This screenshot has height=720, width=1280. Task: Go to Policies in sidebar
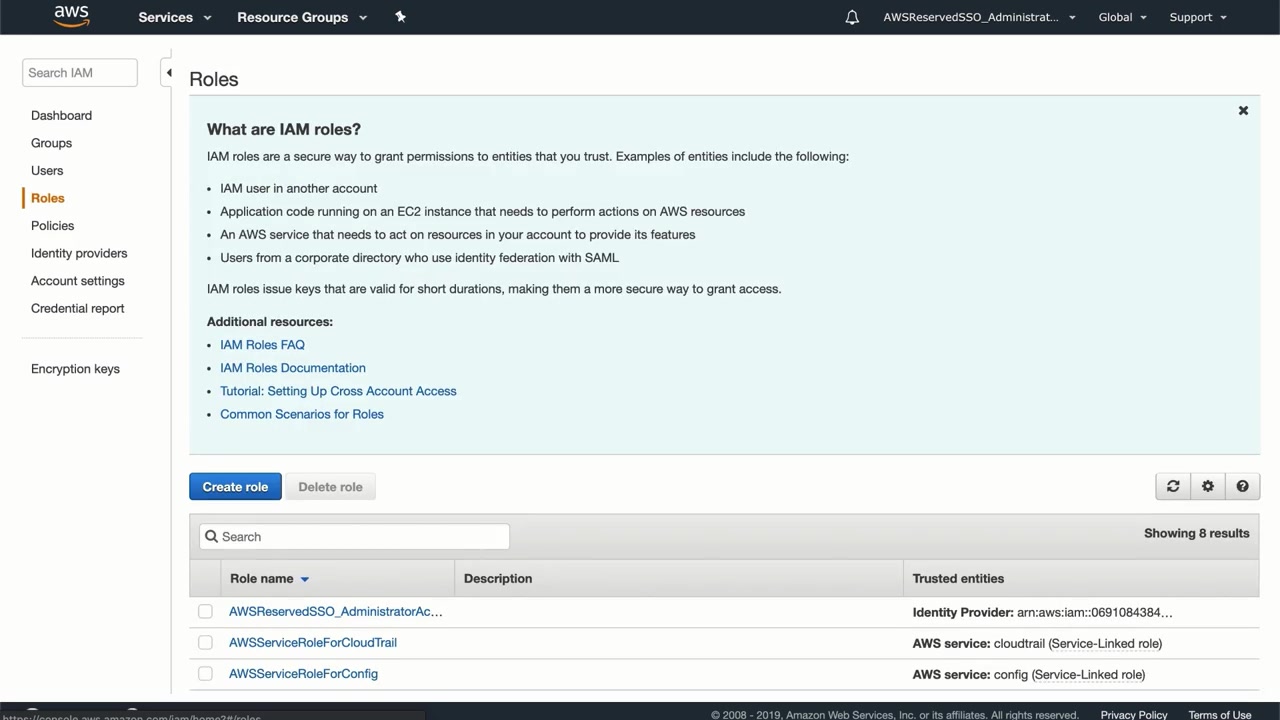[52, 225]
